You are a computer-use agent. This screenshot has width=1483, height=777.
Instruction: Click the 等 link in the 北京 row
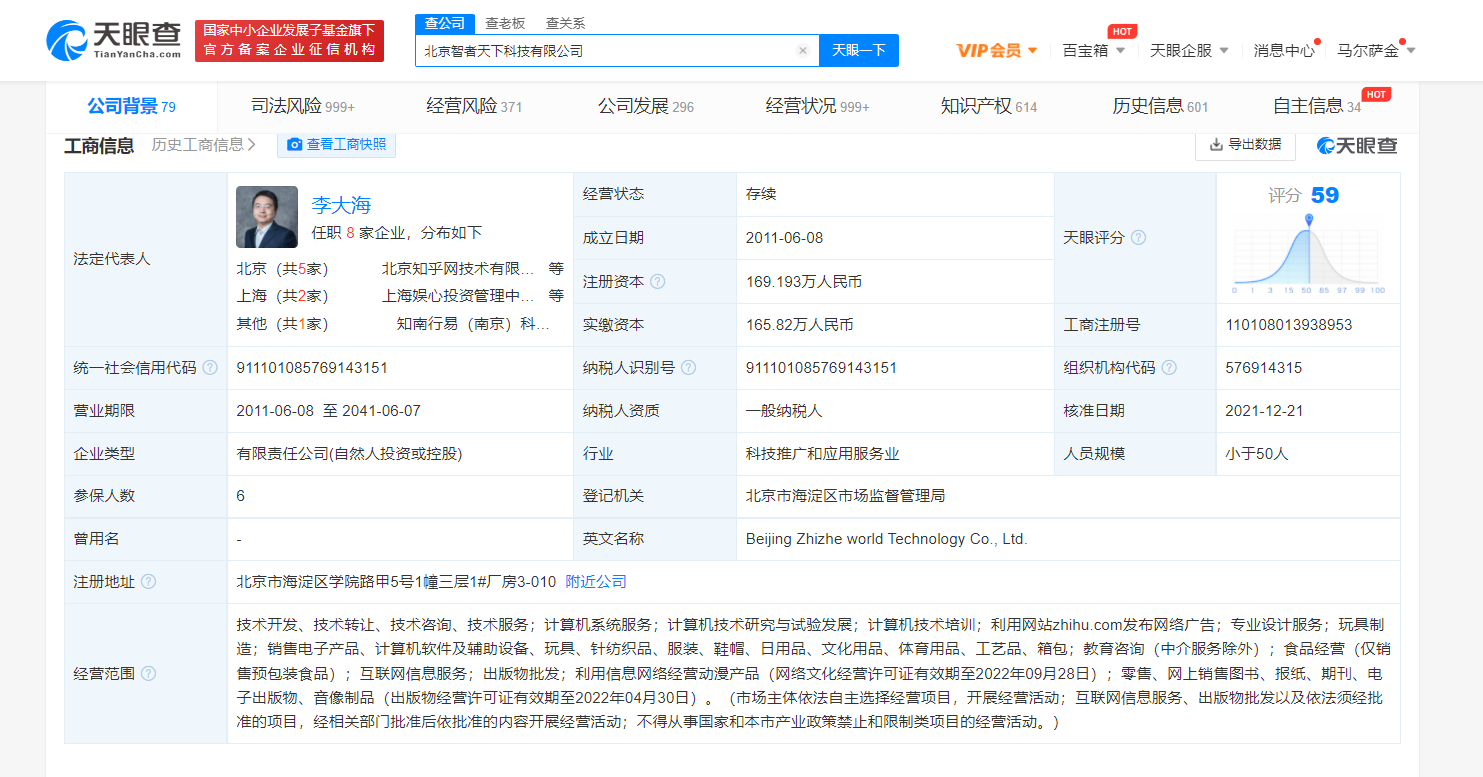tap(556, 269)
